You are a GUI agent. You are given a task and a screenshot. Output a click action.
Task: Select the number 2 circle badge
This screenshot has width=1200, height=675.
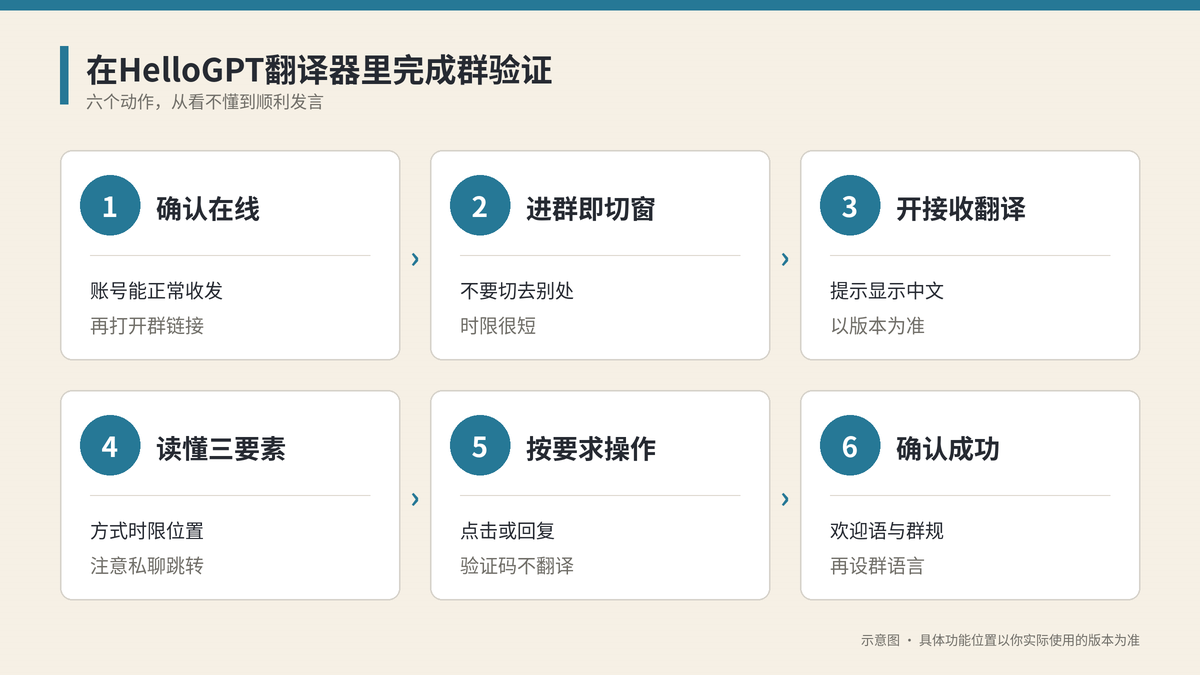pos(480,206)
